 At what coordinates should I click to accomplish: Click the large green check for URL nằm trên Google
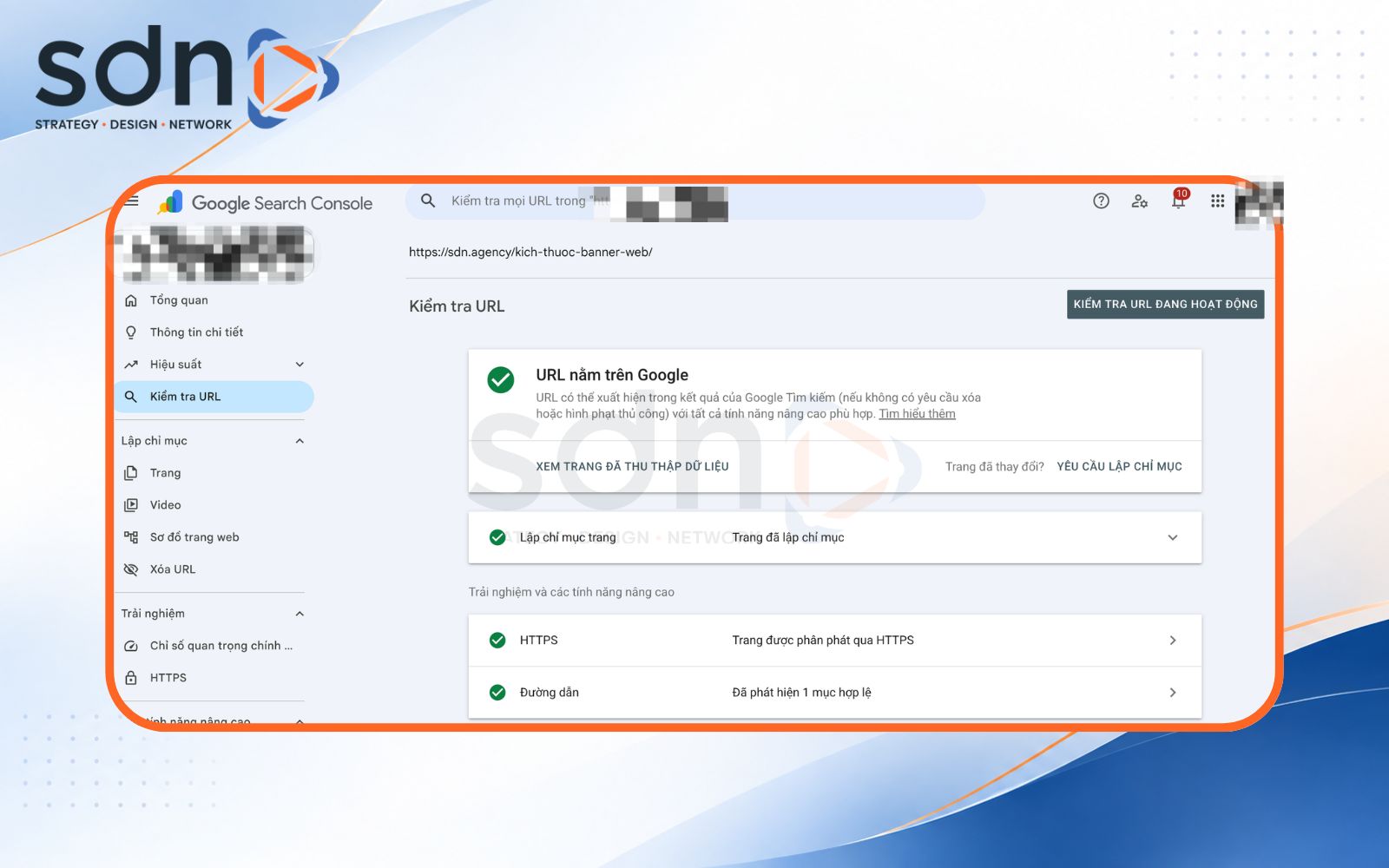[501, 379]
